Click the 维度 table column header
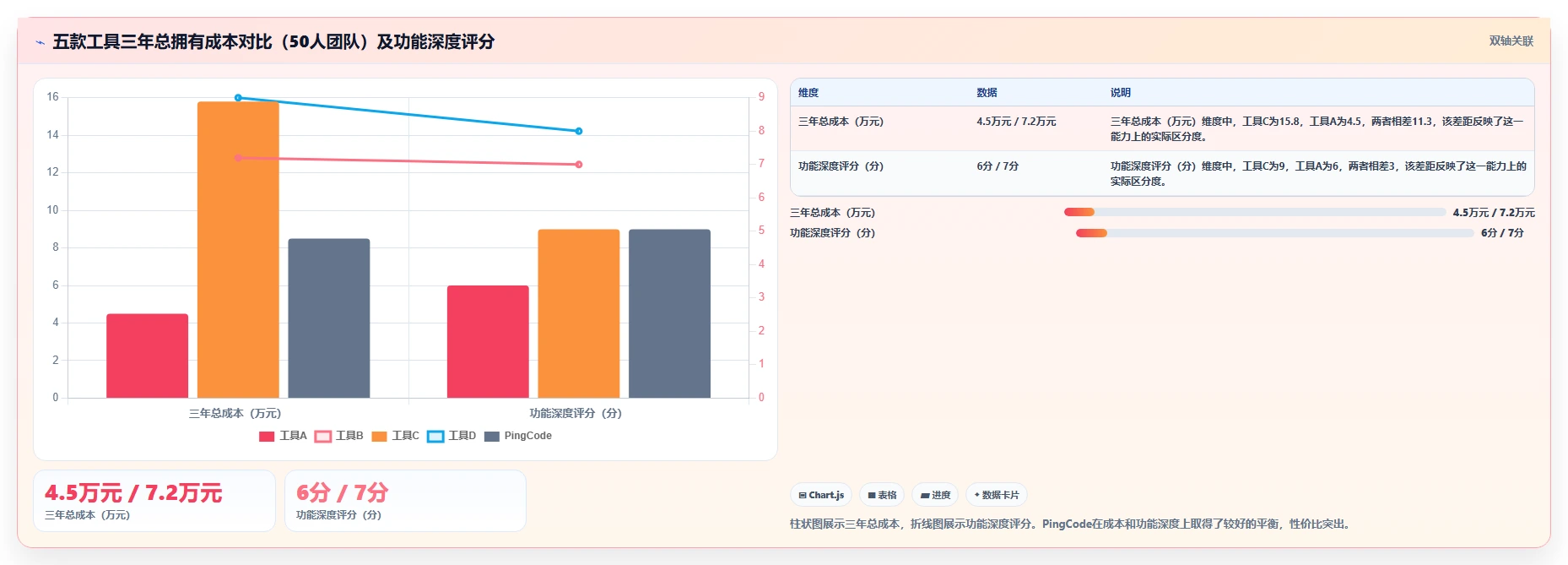 click(808, 93)
